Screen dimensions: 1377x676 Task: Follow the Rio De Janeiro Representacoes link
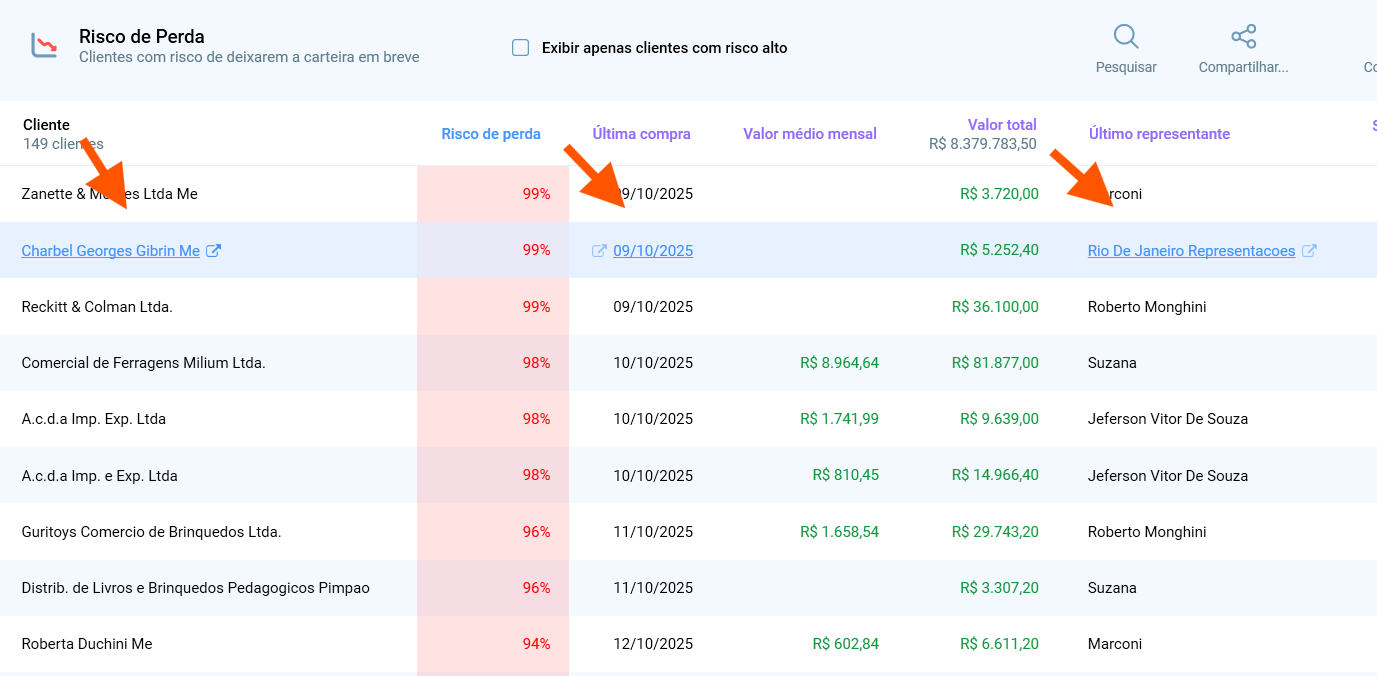click(1192, 250)
